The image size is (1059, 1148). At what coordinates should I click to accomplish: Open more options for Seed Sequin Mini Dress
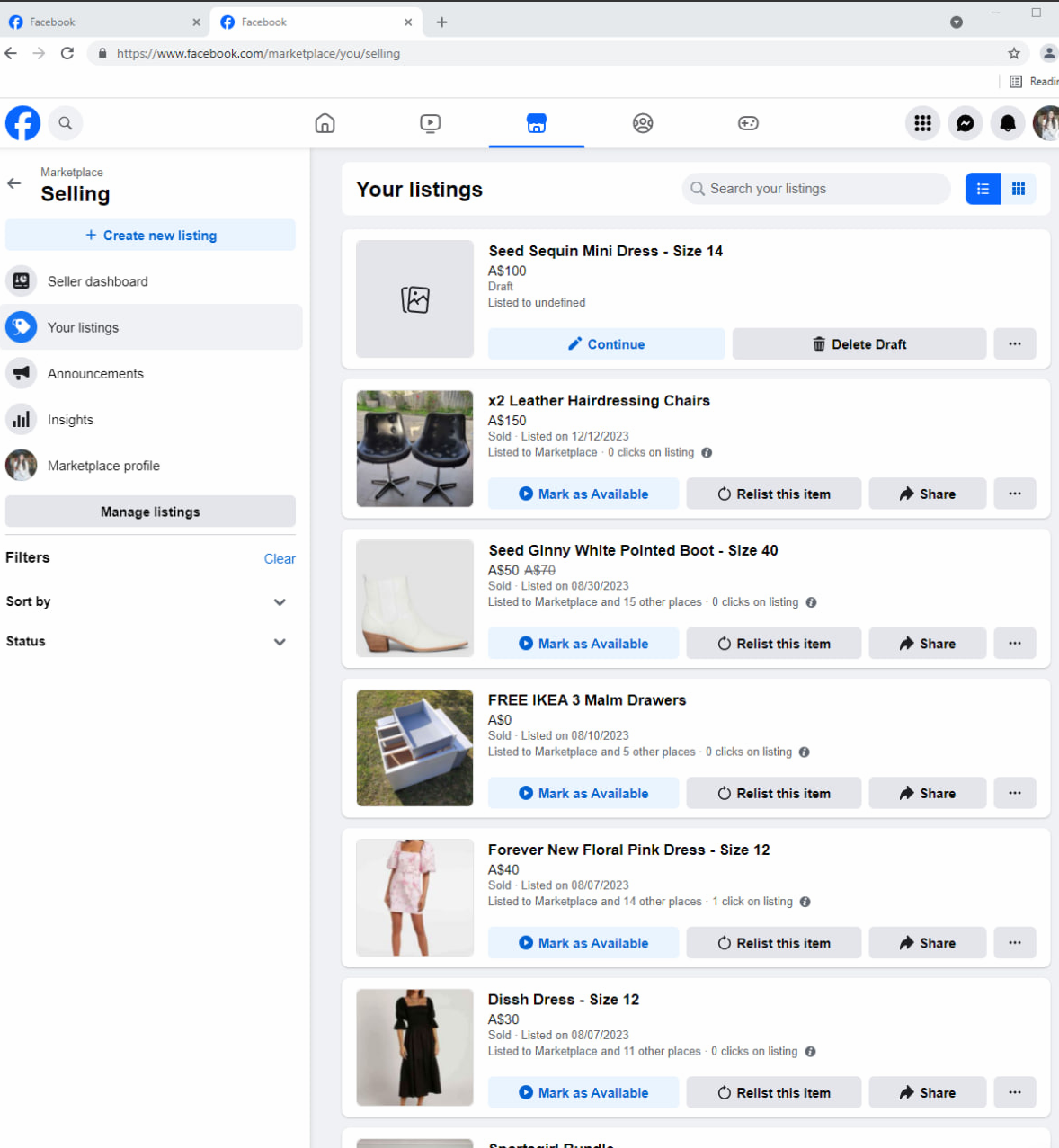[x=1015, y=344]
